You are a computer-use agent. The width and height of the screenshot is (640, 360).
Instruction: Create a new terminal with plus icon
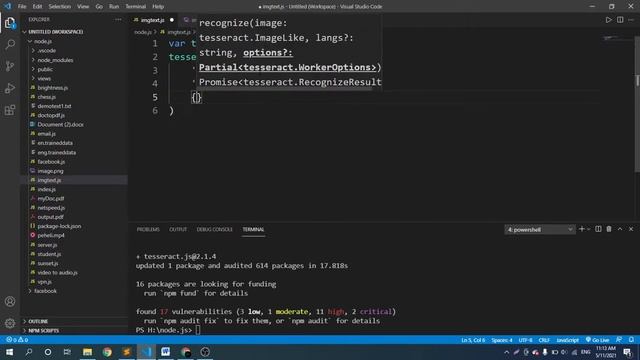coord(582,229)
